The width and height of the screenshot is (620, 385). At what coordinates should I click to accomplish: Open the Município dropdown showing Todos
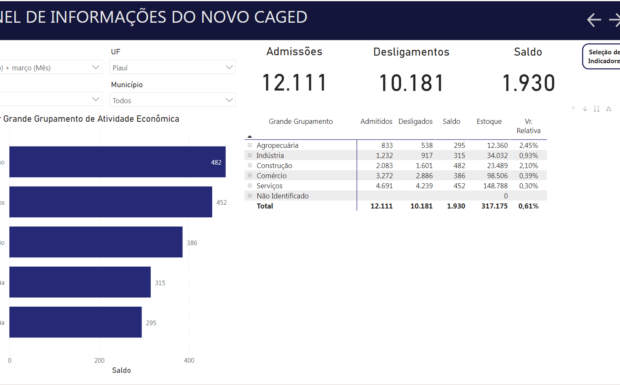pyautogui.click(x=172, y=100)
